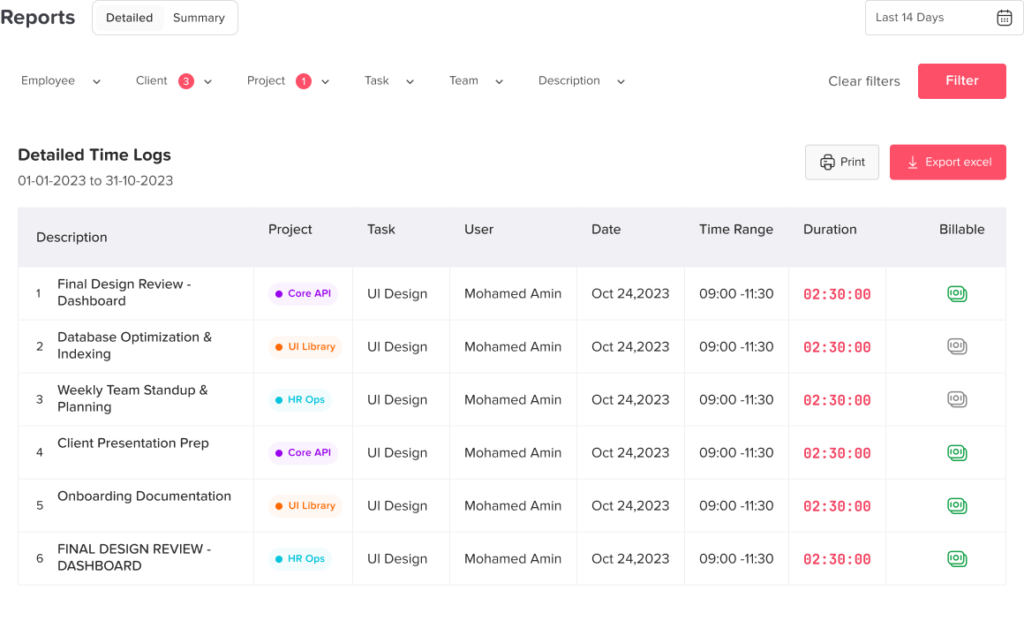Select 'Onboarding Documentation' description
The width and height of the screenshot is (1024, 621).
pos(144,496)
